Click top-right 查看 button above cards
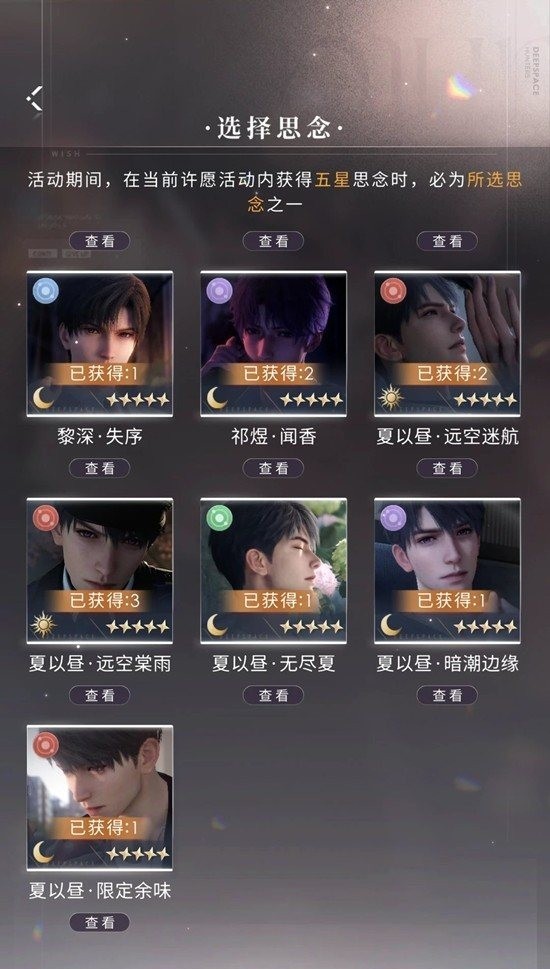550x969 pixels. [447, 241]
